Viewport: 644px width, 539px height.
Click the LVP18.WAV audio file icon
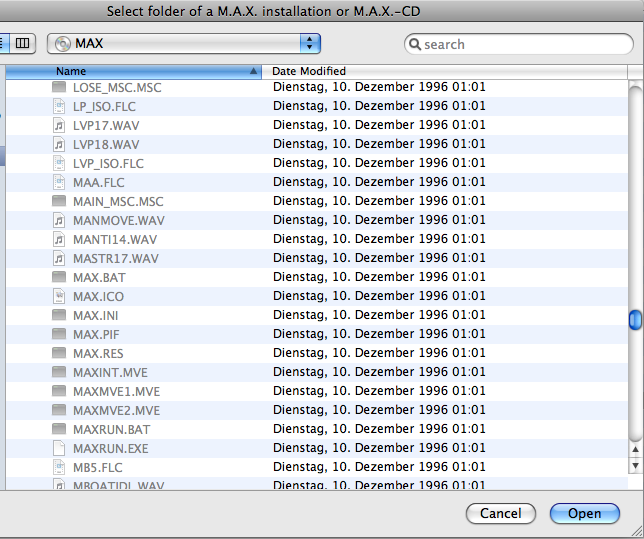pyautogui.click(x=59, y=144)
